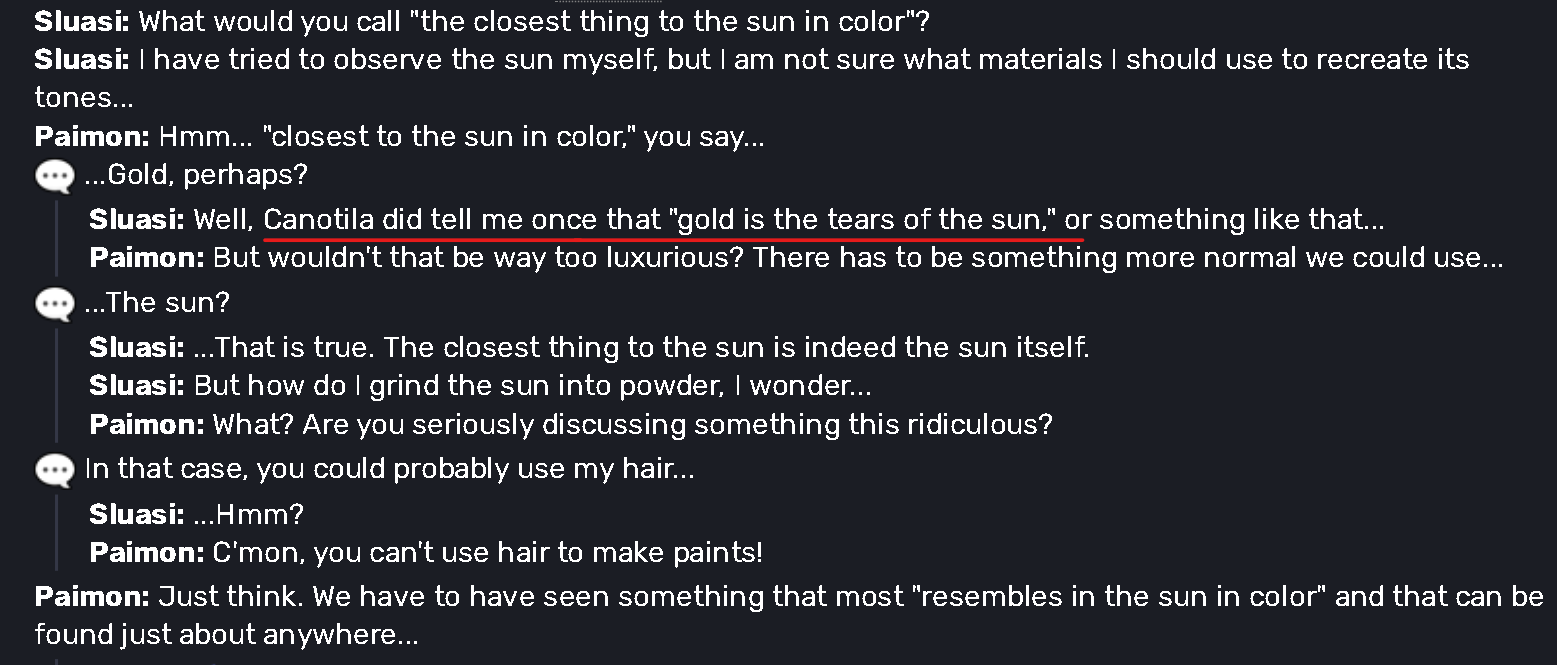The width and height of the screenshot is (1557, 665).
Task: Click Sluasi's name before "Well, Canotila did tell"
Action: [x=137, y=220]
